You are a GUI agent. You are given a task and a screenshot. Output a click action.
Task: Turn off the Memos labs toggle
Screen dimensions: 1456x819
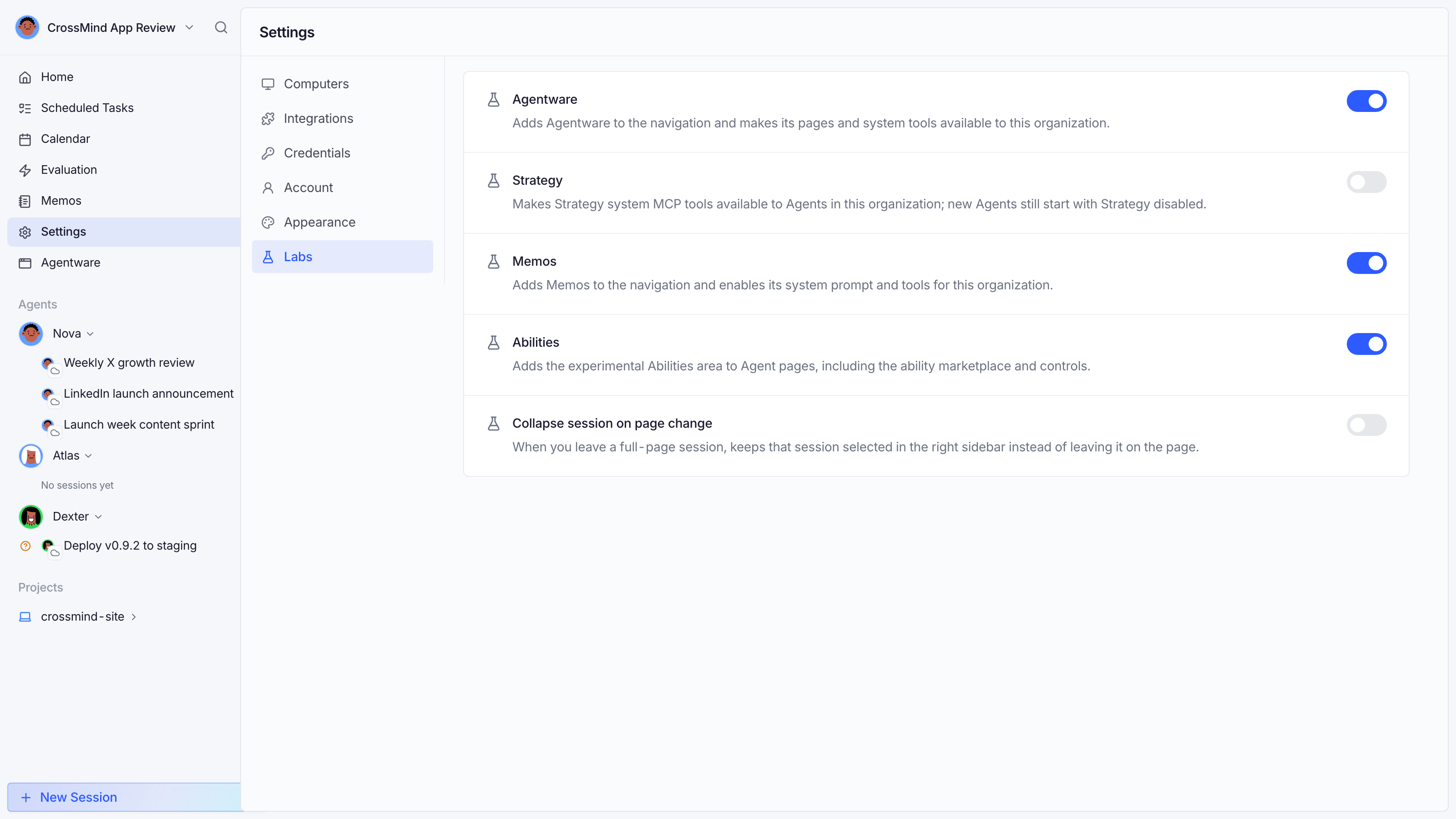1366,263
